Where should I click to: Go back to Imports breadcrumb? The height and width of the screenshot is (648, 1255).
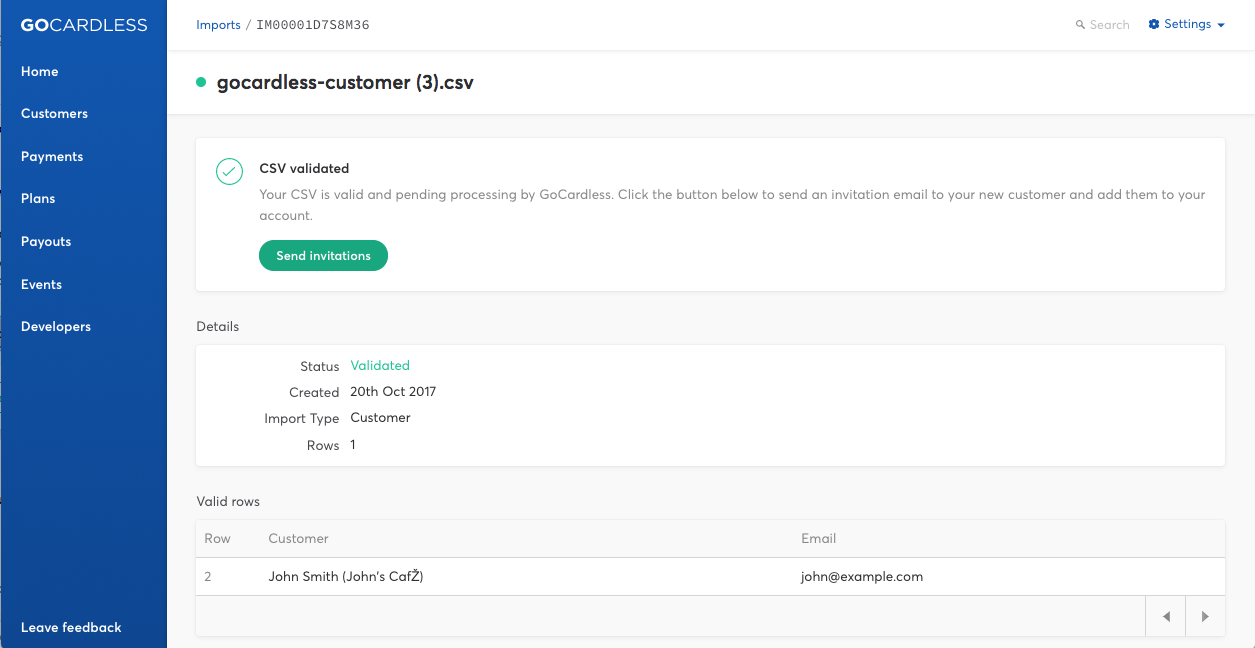pos(218,25)
